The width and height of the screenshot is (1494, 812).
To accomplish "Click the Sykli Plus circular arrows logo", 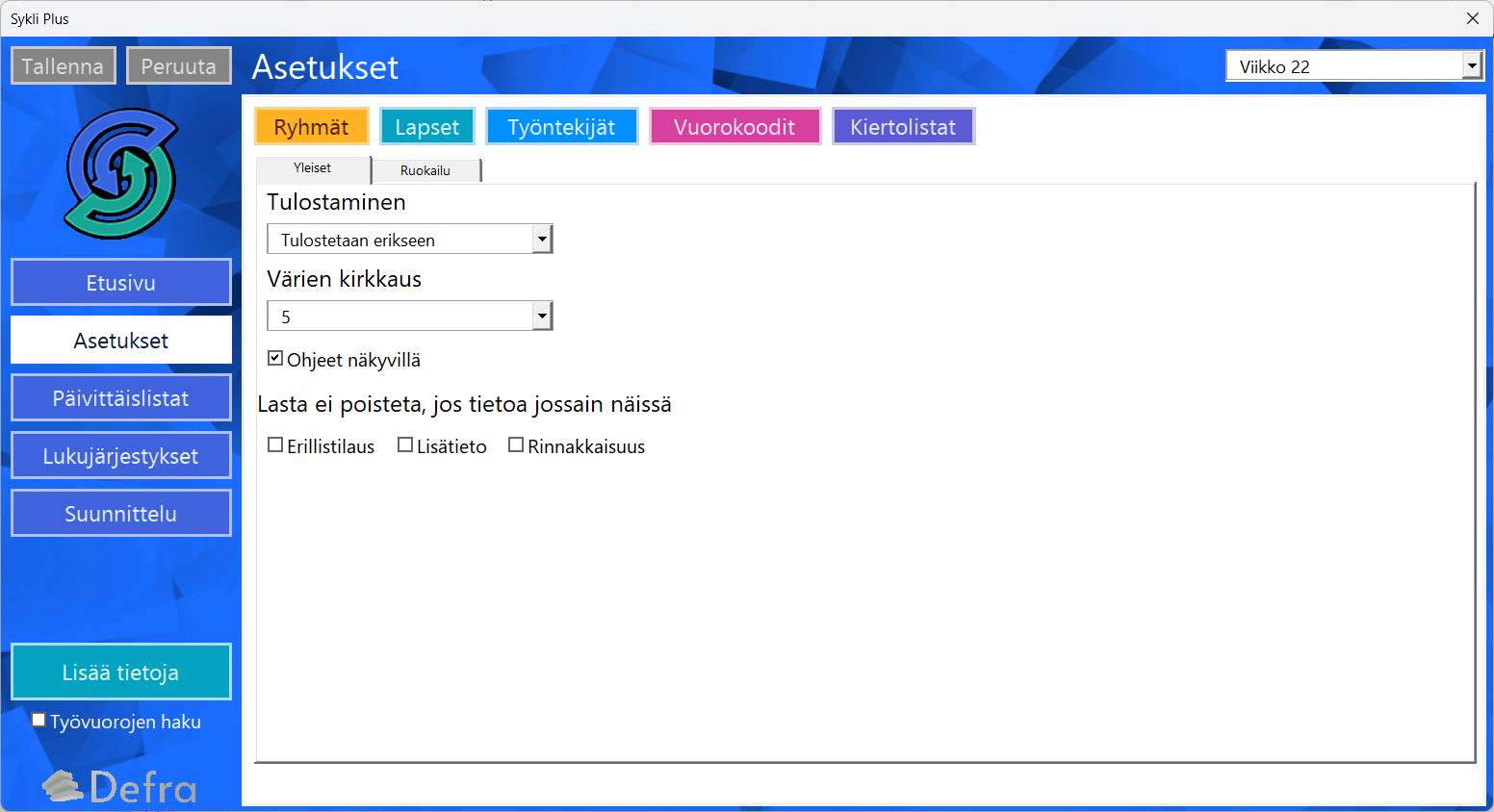I will (121, 173).
